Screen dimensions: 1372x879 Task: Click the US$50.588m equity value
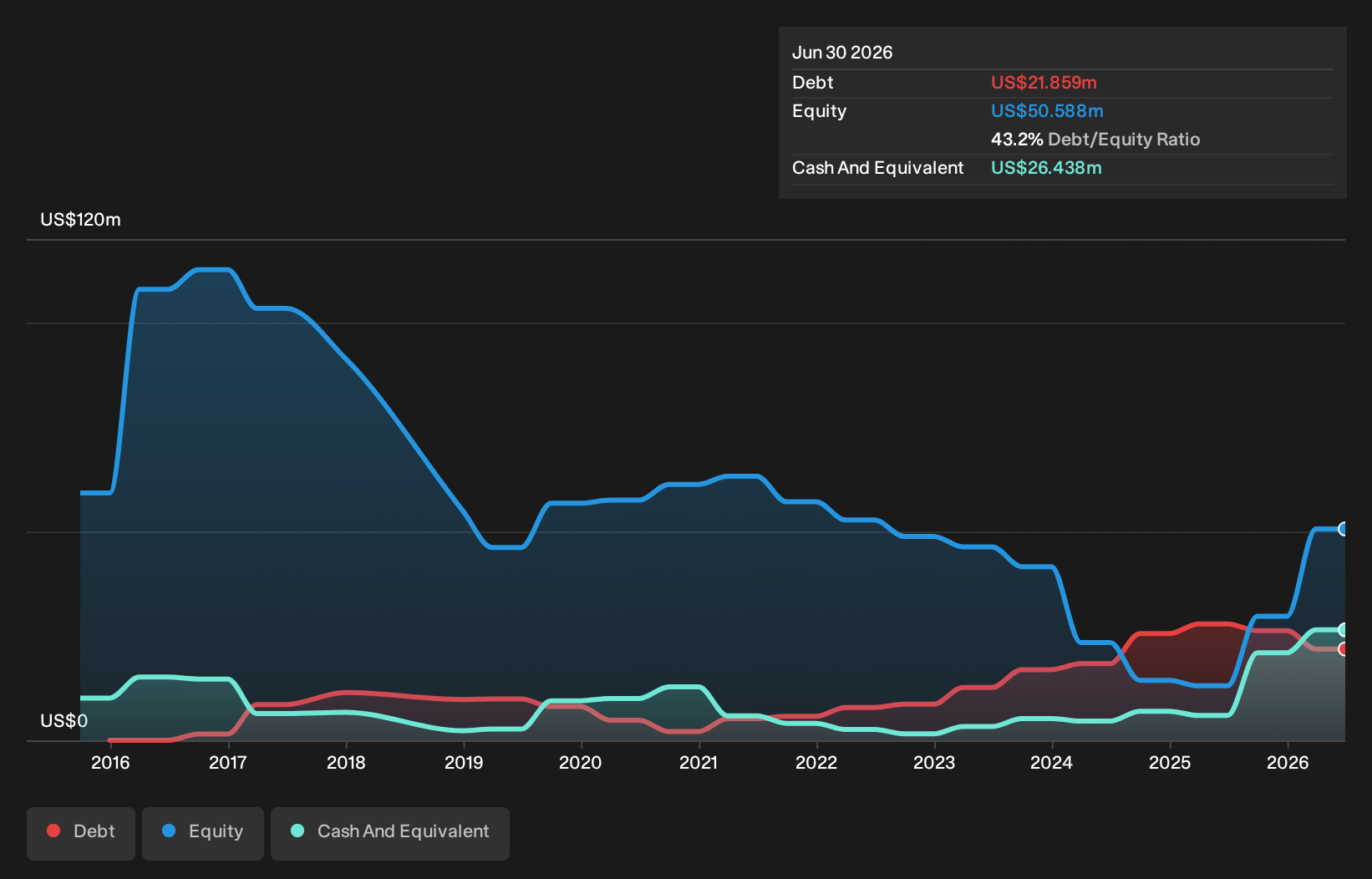click(1047, 111)
